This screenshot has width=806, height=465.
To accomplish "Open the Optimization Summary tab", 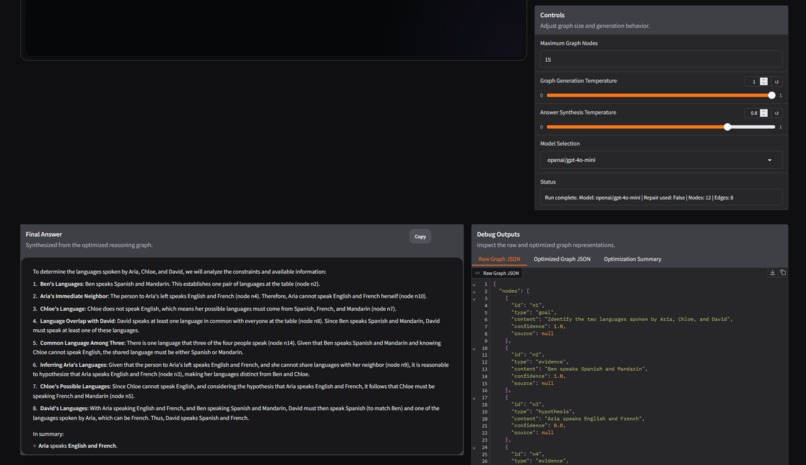I will pos(632,259).
